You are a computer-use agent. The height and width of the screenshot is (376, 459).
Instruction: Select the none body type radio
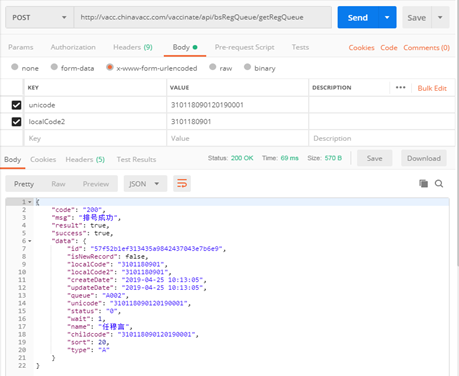[x=15, y=67]
